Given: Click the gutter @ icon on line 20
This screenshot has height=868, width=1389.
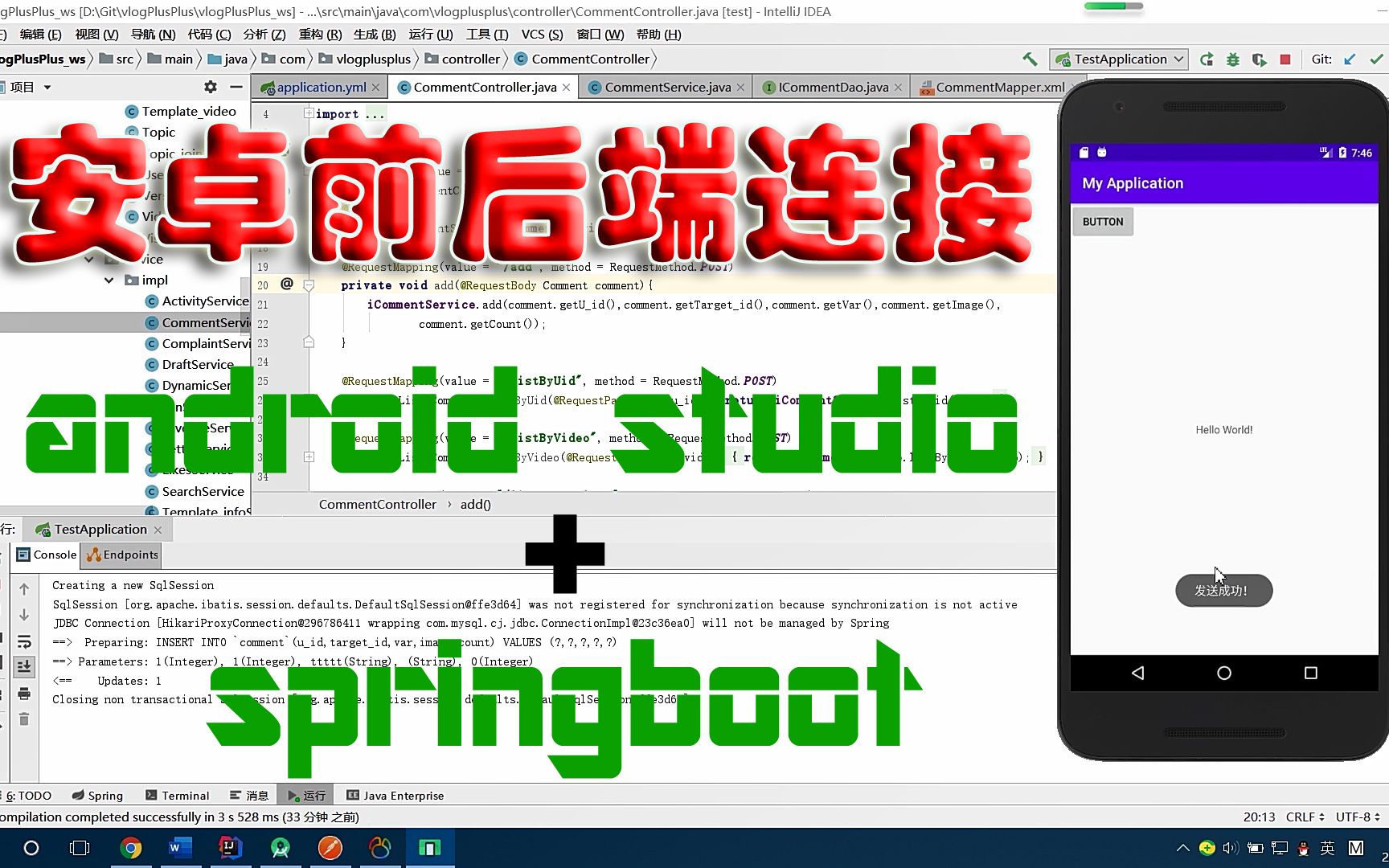Looking at the screenshot, I should click(x=287, y=285).
